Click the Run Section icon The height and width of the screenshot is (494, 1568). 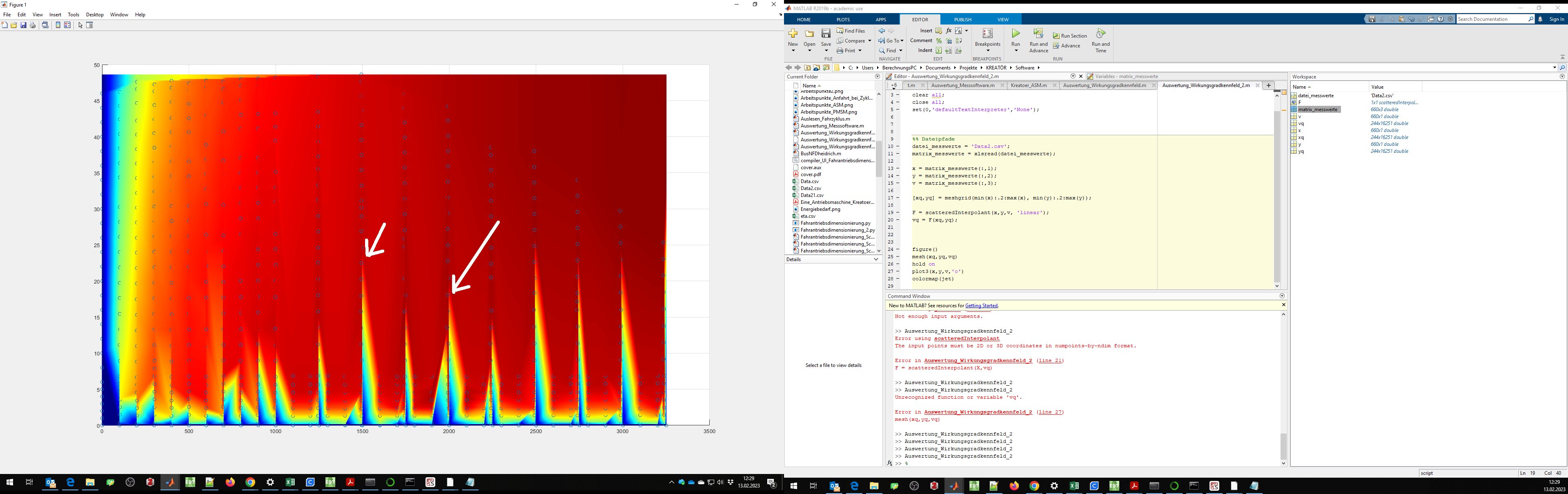[1057, 36]
